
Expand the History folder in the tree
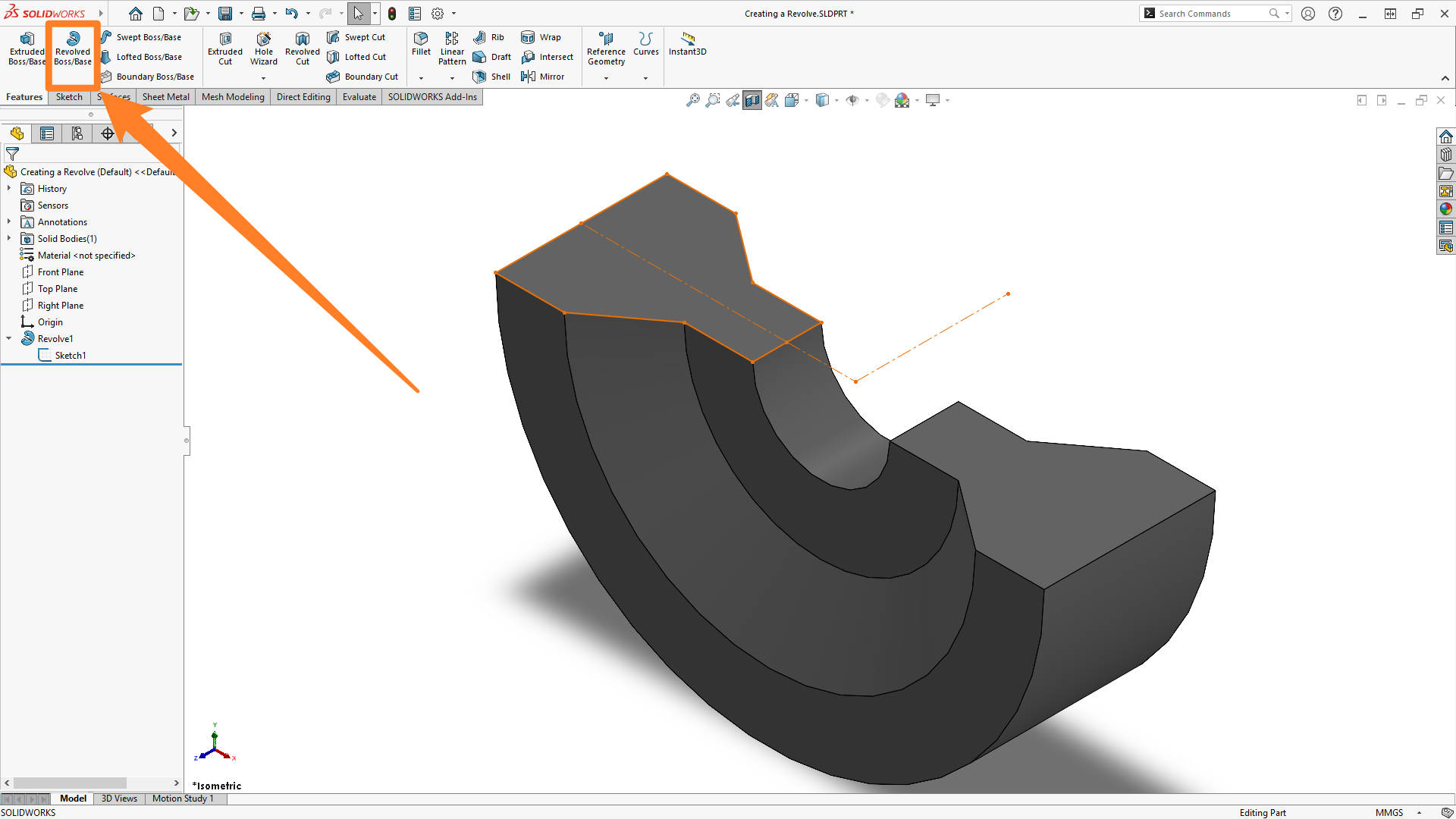pyautogui.click(x=8, y=188)
